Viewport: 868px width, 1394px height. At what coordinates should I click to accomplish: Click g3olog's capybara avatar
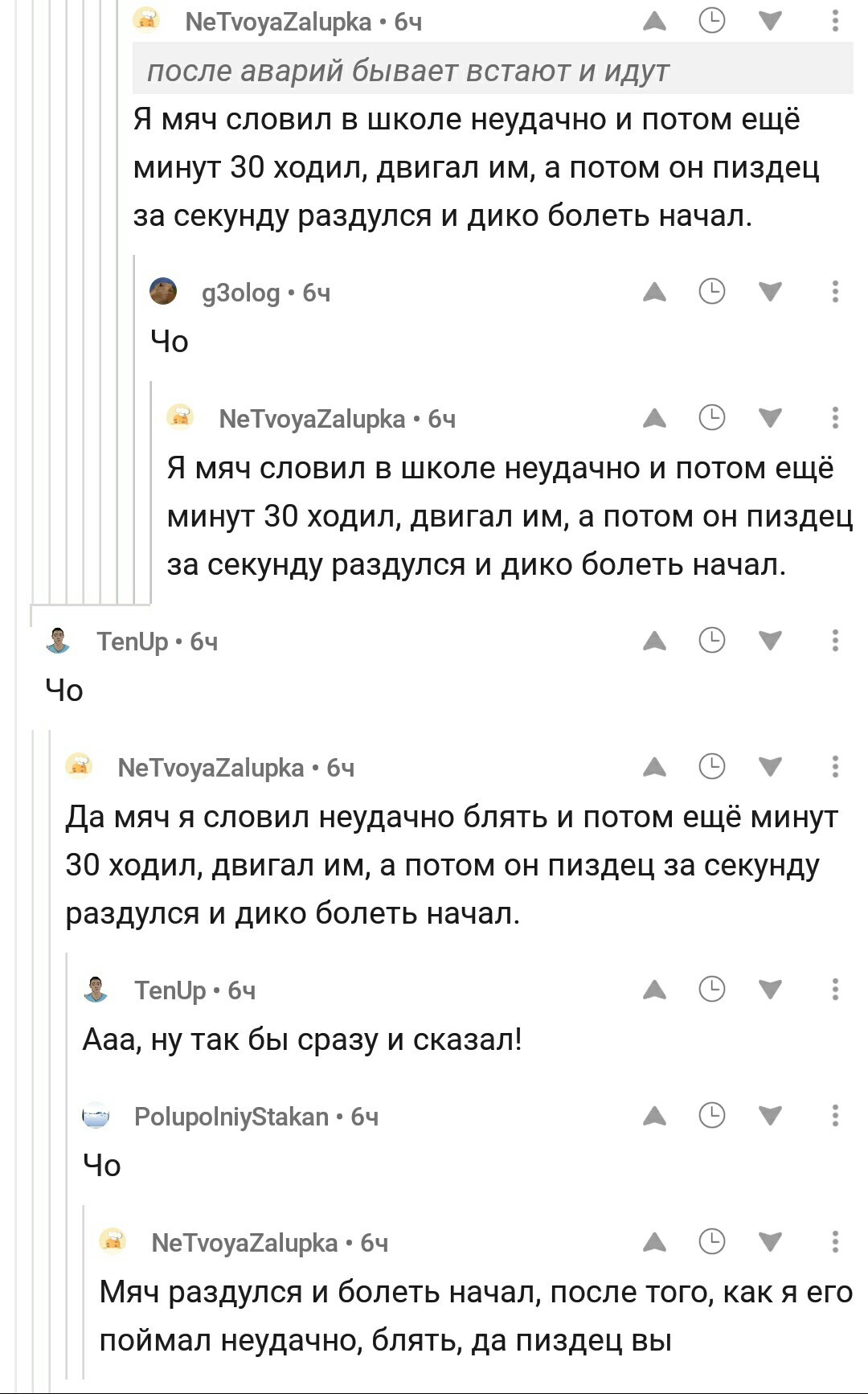164,292
